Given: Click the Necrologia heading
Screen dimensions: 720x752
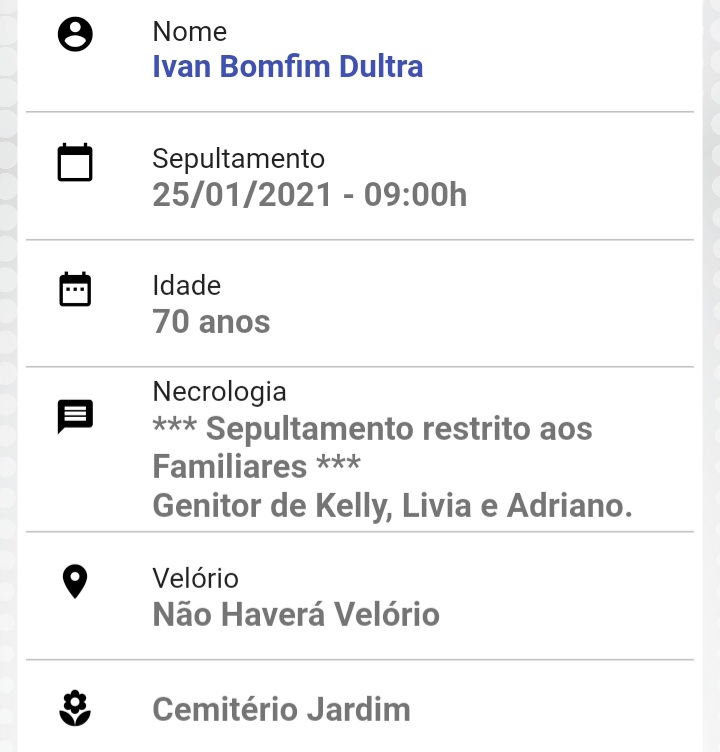Looking at the screenshot, I should (219, 391).
